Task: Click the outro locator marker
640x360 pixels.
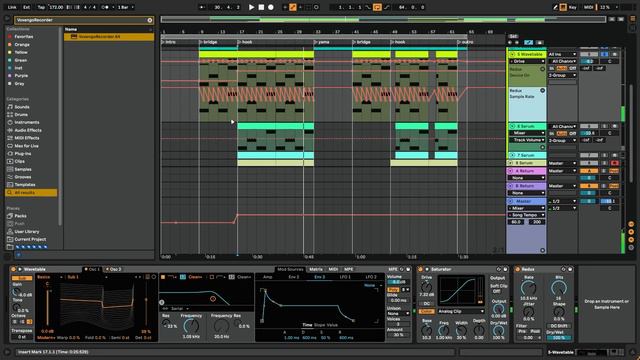Action: 466,42
